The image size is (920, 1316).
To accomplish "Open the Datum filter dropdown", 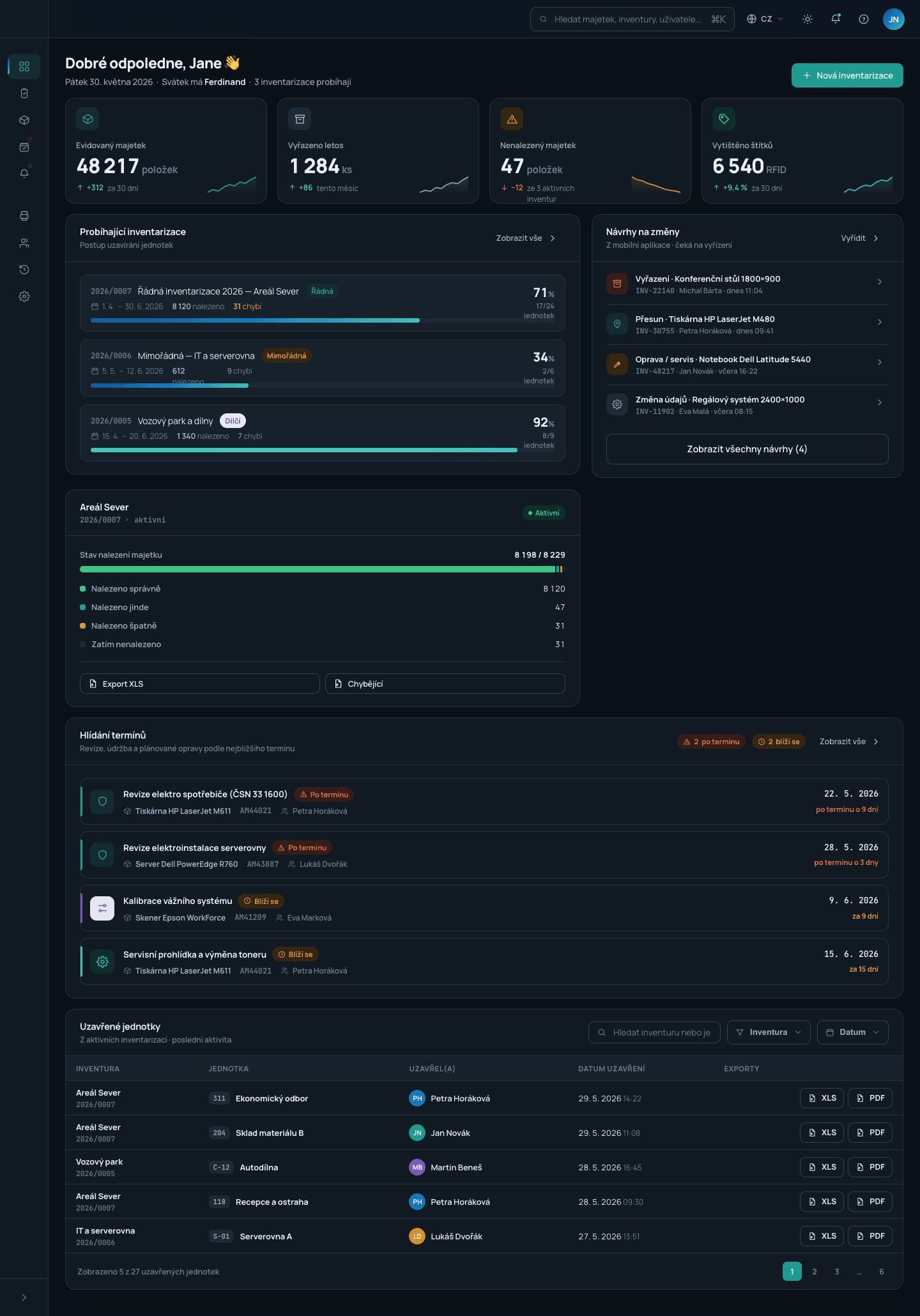I will pyautogui.click(x=852, y=1032).
